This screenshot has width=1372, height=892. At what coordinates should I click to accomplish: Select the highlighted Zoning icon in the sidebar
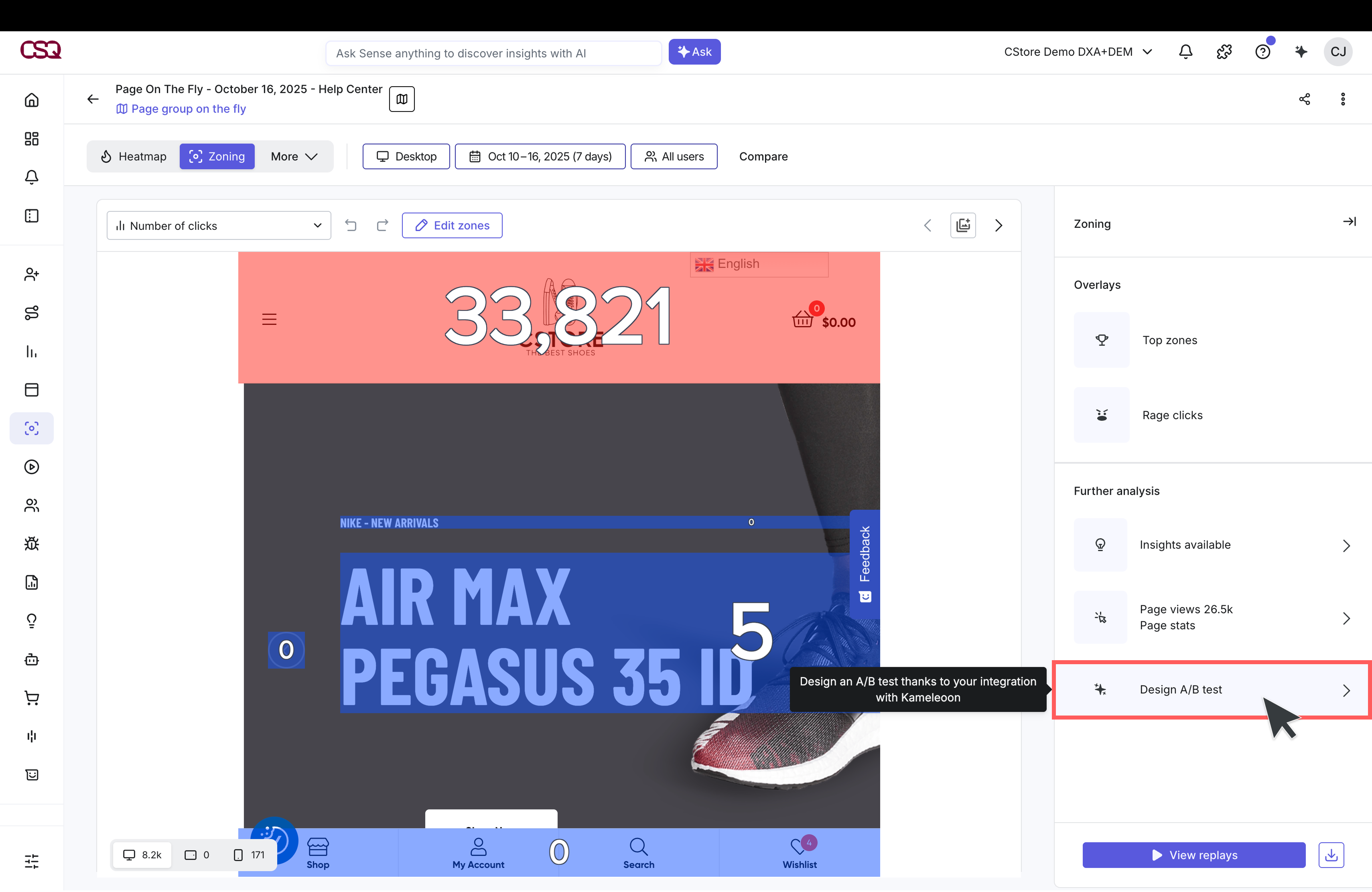click(32, 428)
